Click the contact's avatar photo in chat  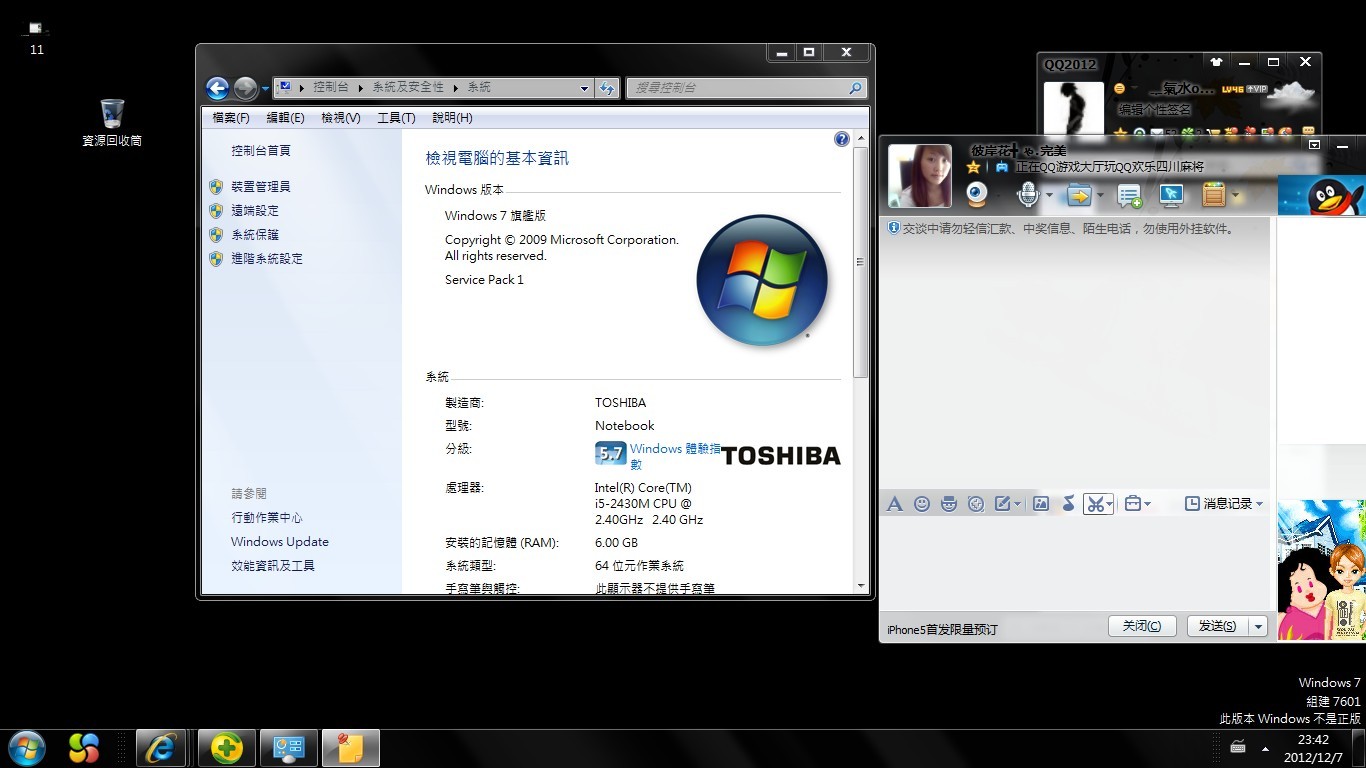(919, 176)
